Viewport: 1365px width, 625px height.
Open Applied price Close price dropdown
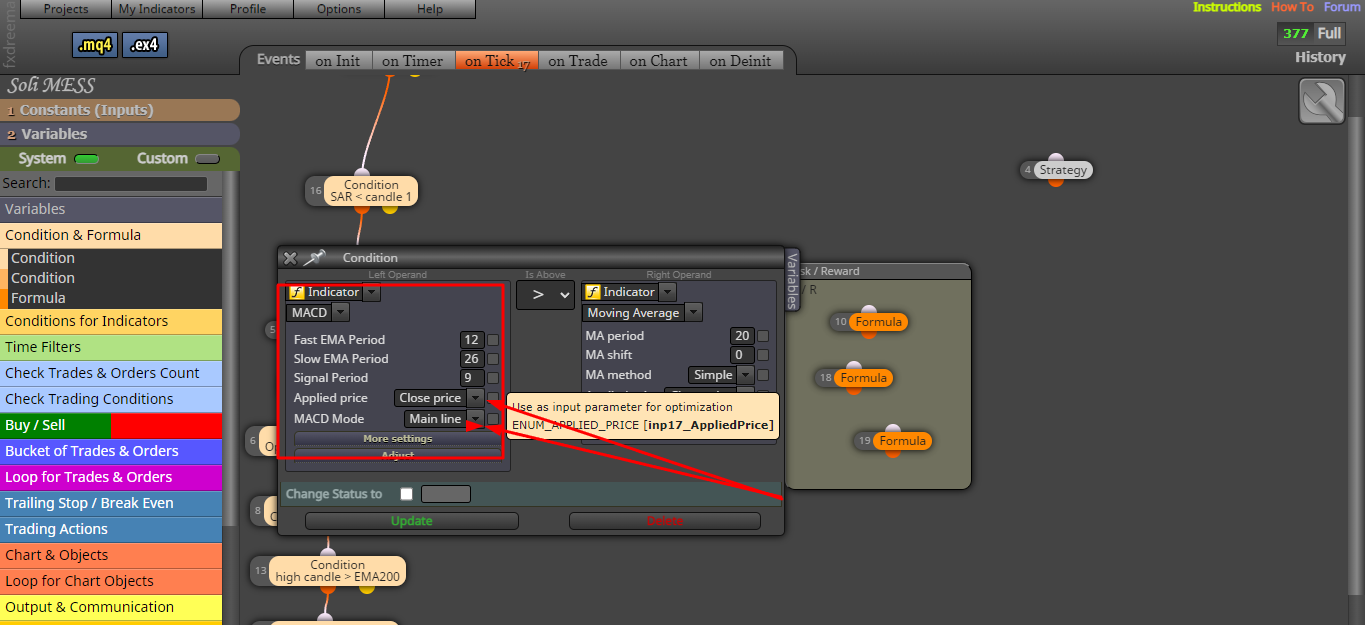pyautogui.click(x=475, y=398)
